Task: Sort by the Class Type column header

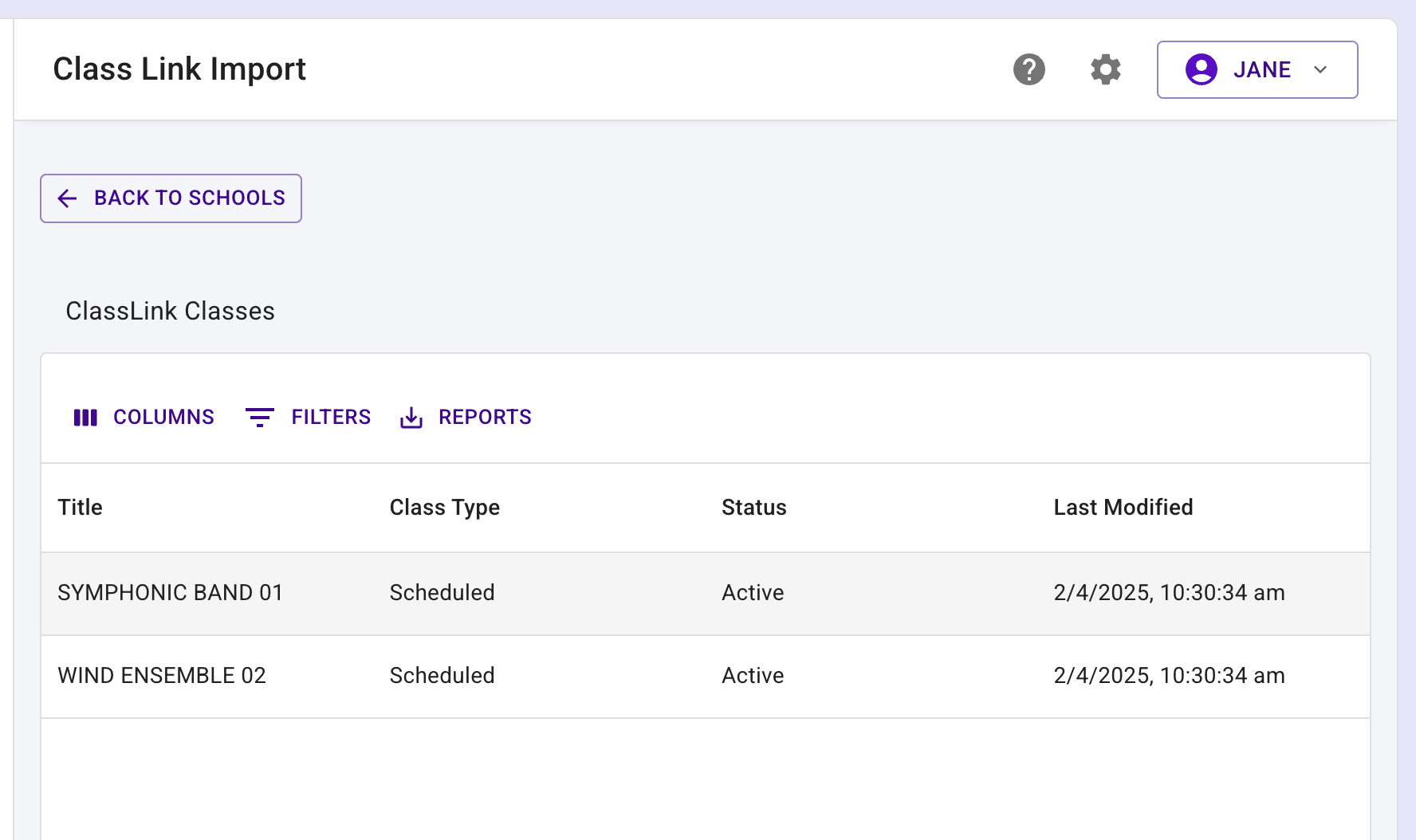Action: point(444,508)
